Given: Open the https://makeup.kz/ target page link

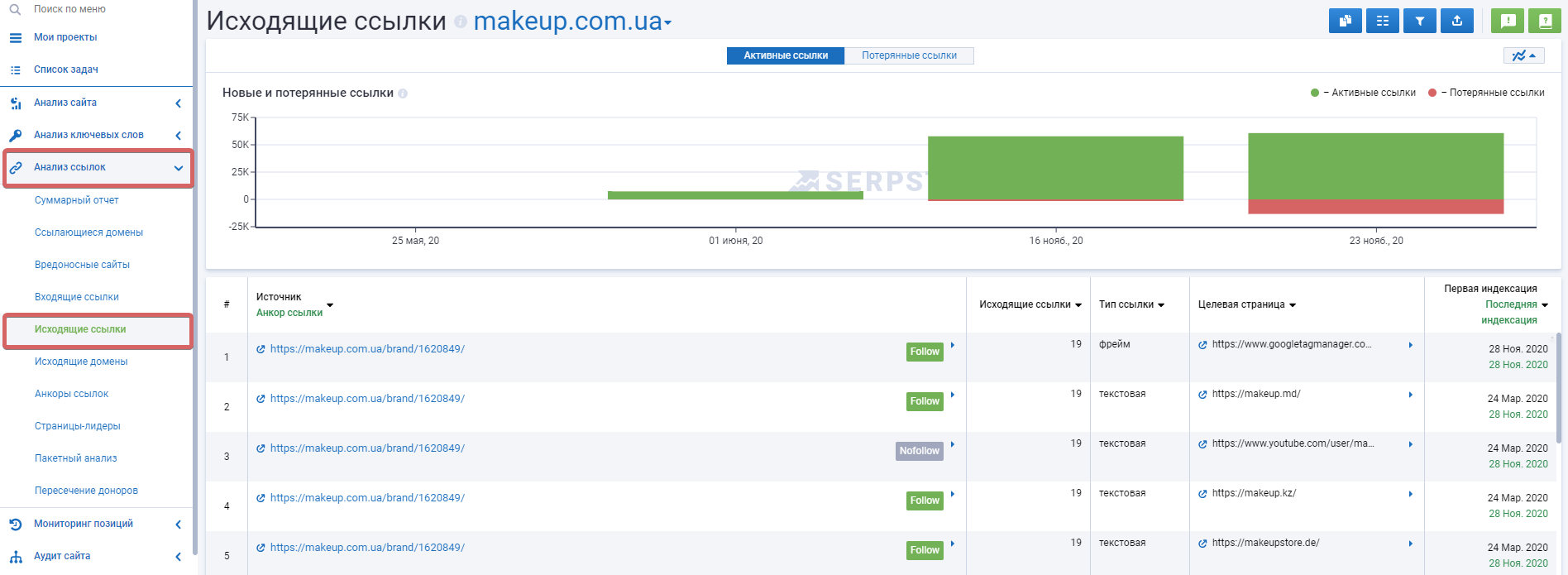Looking at the screenshot, I should tap(1254, 493).
